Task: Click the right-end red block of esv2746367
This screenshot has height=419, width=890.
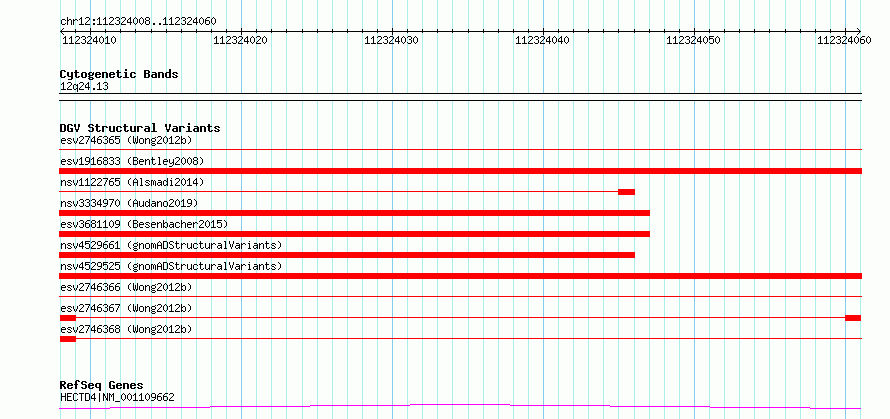Action: pos(853,318)
